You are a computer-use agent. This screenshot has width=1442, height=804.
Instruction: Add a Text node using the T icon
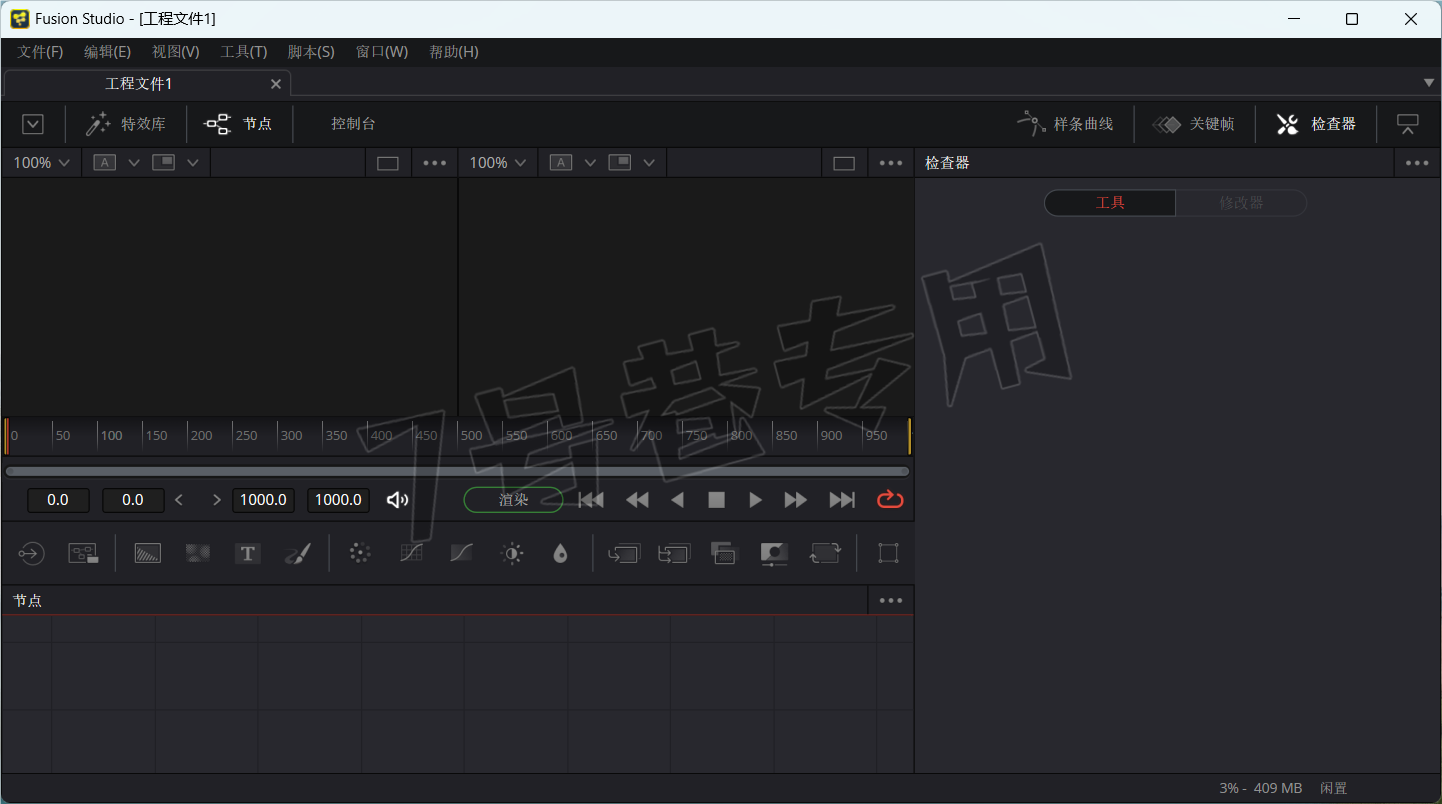(x=248, y=553)
